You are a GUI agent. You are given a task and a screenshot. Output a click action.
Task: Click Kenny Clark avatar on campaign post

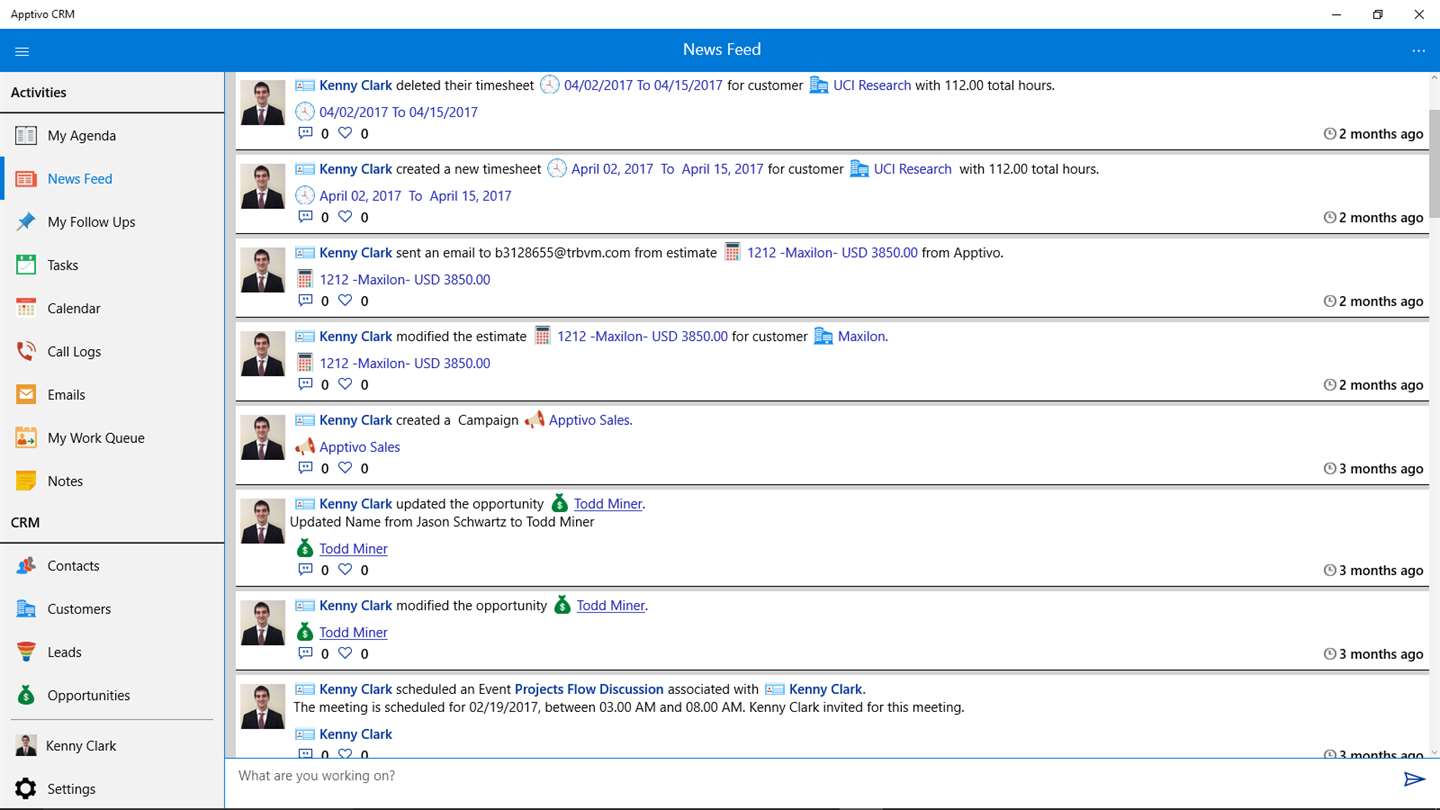point(262,437)
